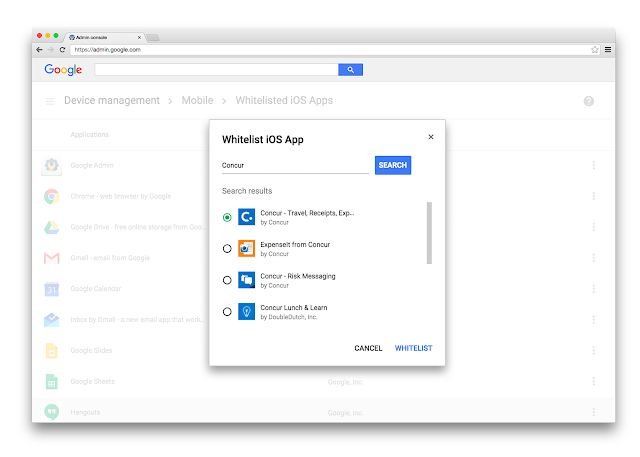Click the search results scrollbar
640x457 pixels.
429,233
